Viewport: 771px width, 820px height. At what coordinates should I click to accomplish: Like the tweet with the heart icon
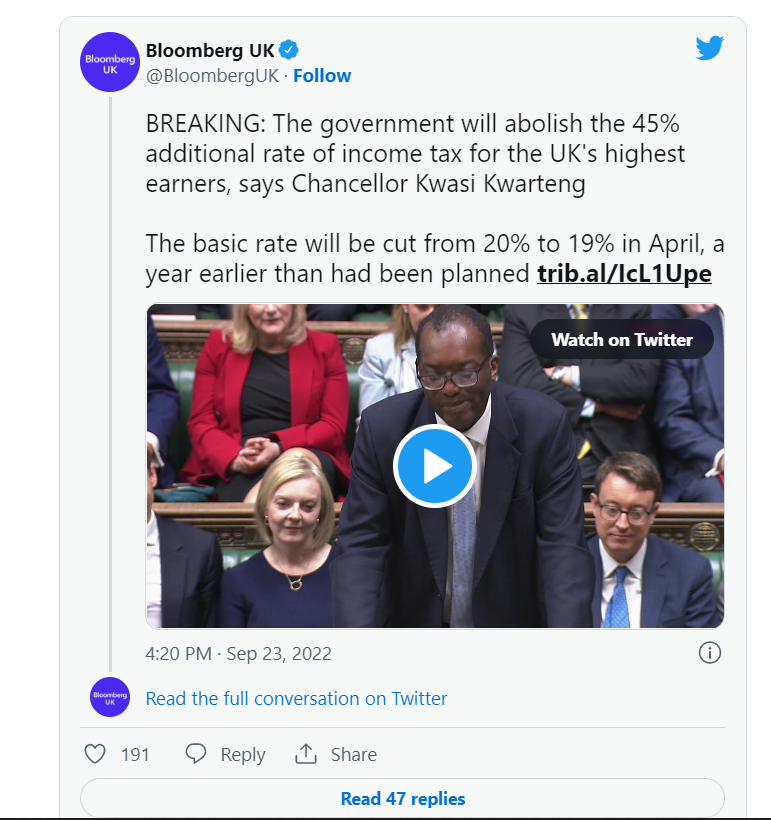[x=95, y=754]
